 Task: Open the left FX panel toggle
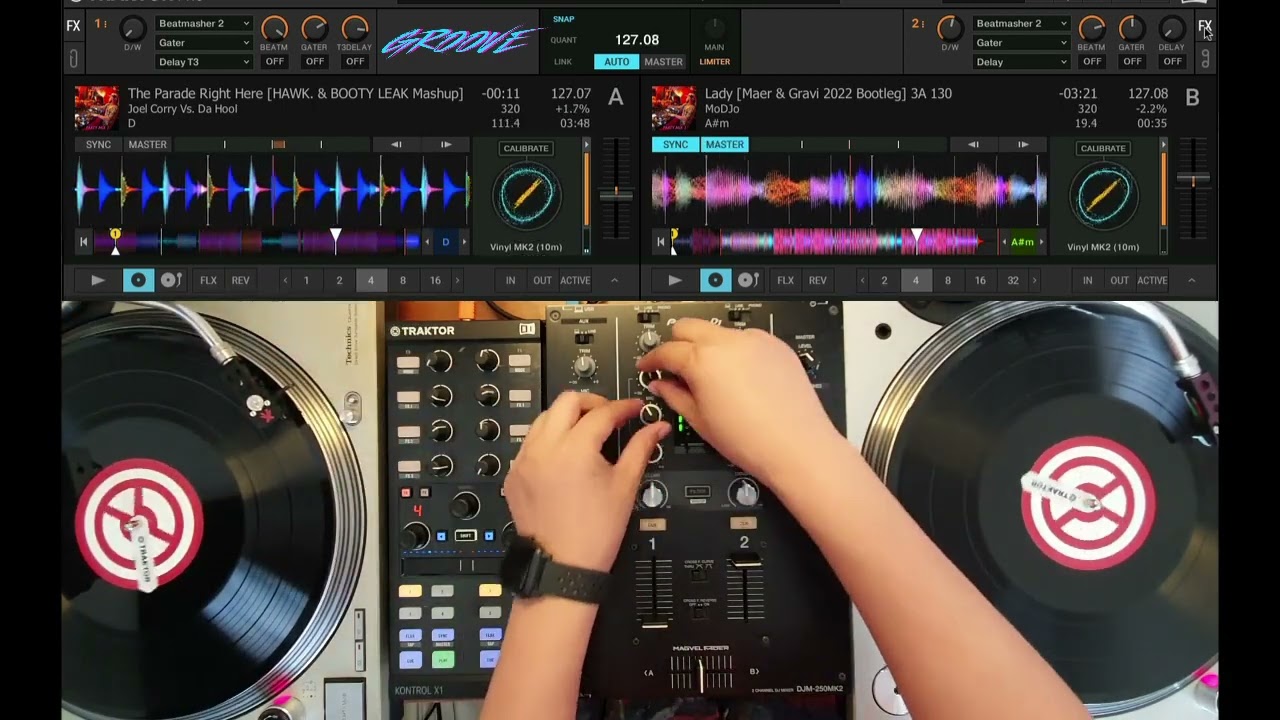point(73,26)
